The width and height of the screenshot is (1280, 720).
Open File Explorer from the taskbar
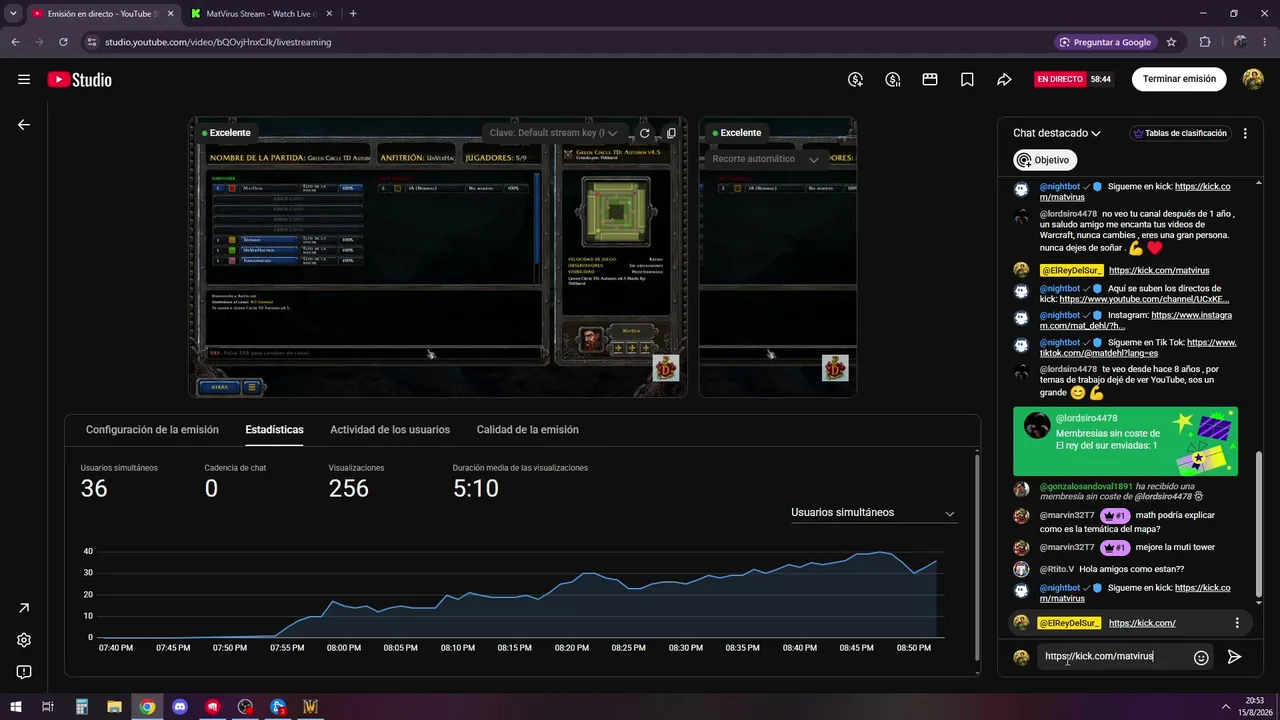pos(114,707)
